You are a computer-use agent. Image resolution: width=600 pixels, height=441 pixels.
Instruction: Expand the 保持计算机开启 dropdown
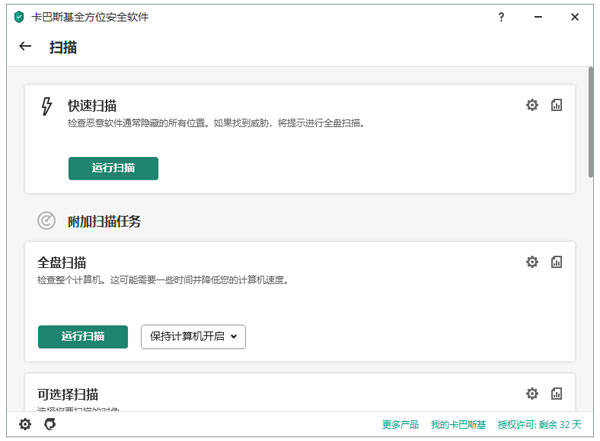point(193,336)
